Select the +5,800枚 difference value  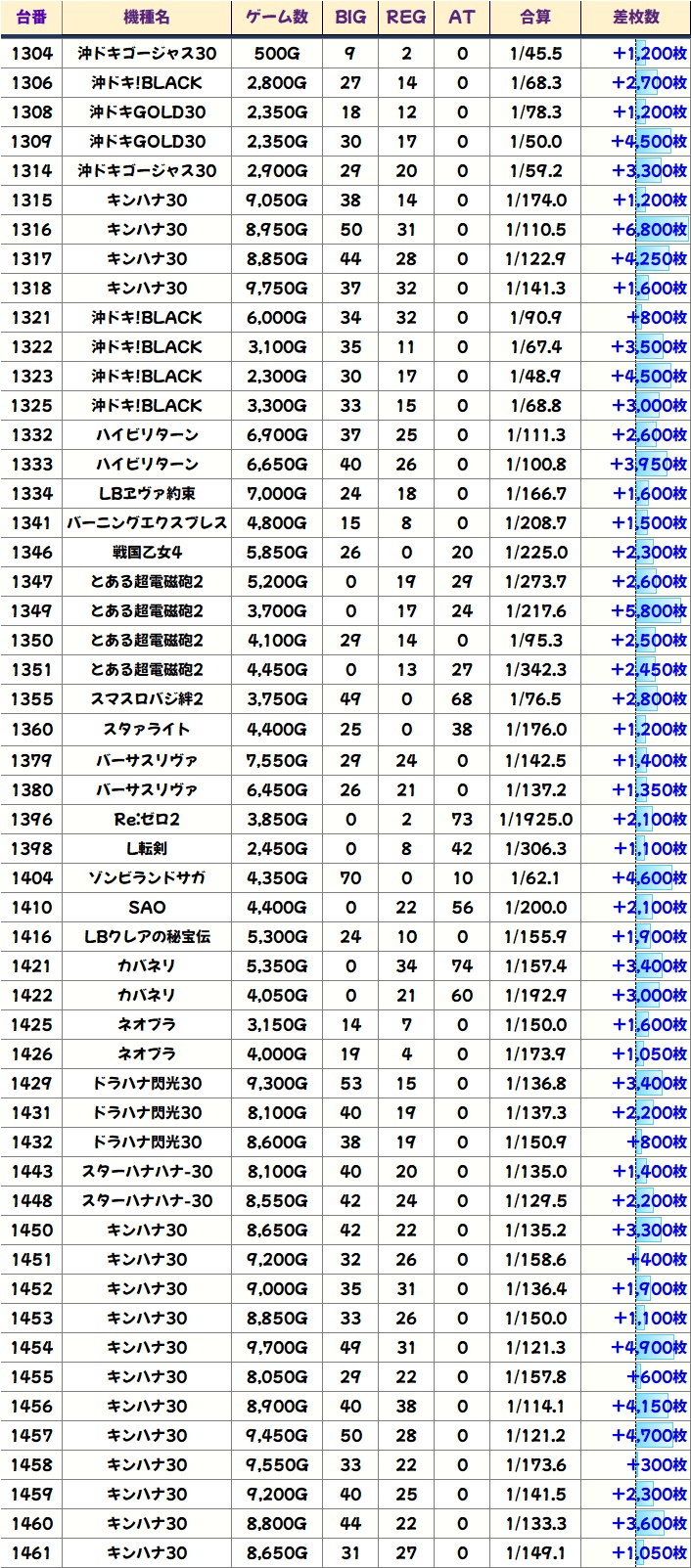point(648,611)
